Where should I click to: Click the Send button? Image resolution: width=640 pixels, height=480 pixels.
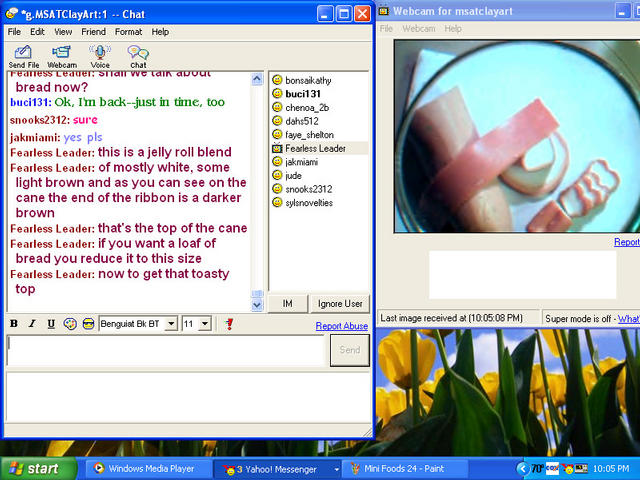pyautogui.click(x=350, y=350)
